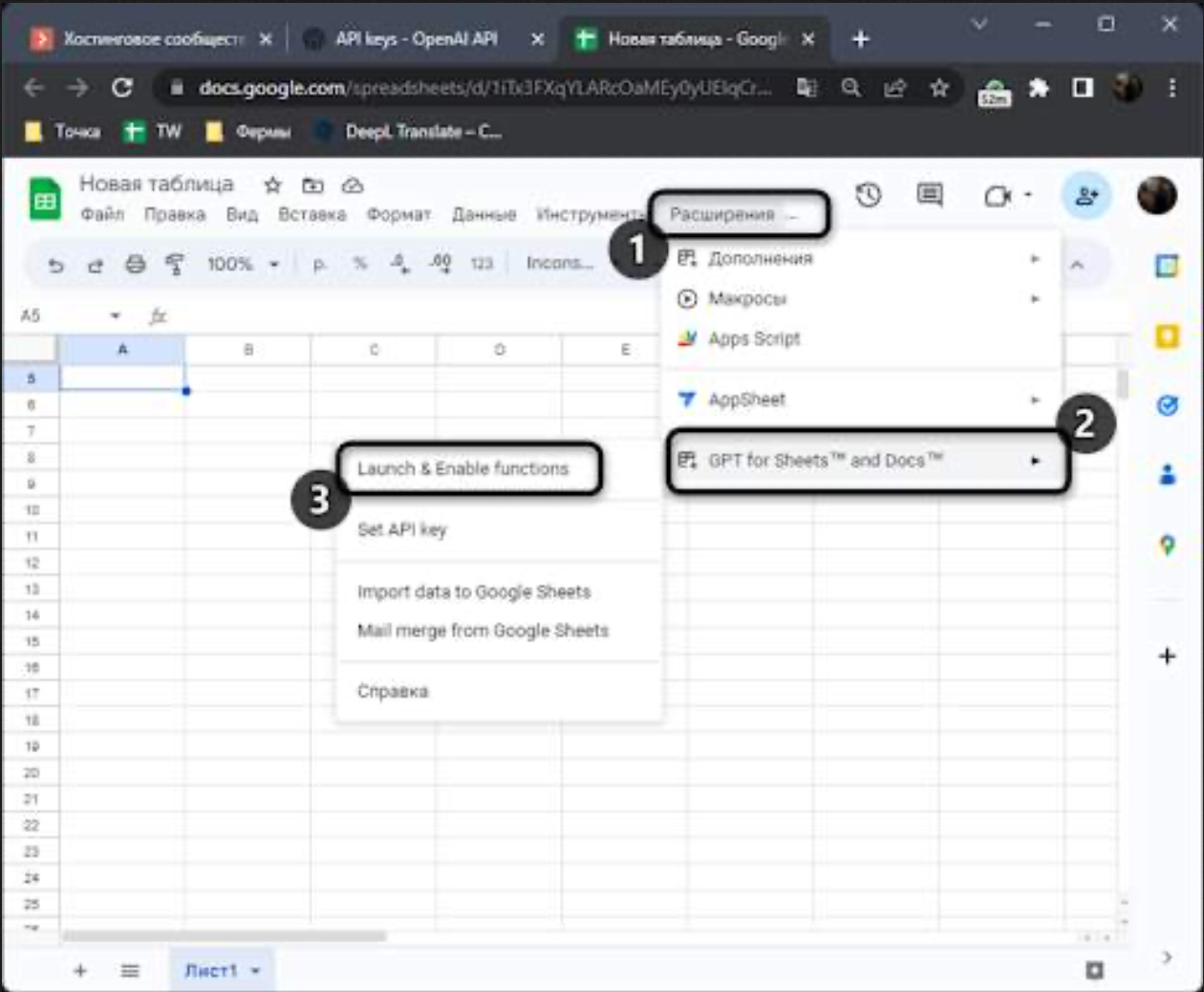Star the spreadsheet 'Новая таблица'
This screenshot has height=992, width=1204.
(x=273, y=185)
